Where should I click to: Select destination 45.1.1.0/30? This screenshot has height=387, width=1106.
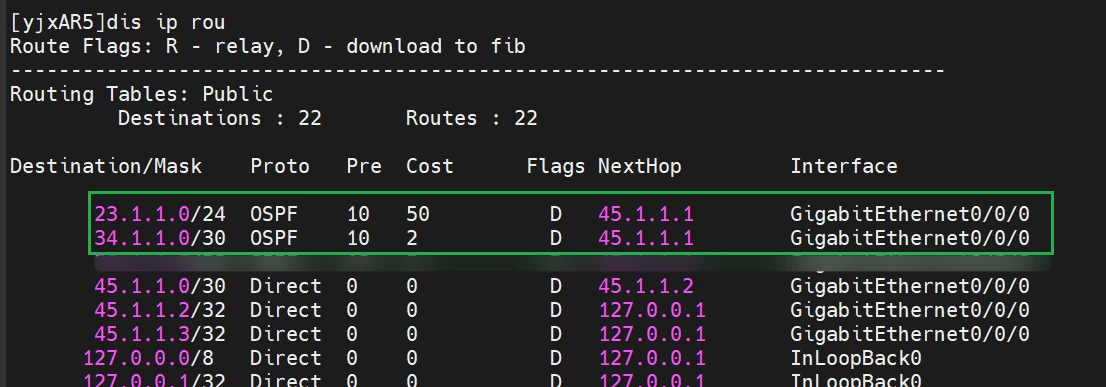159,285
